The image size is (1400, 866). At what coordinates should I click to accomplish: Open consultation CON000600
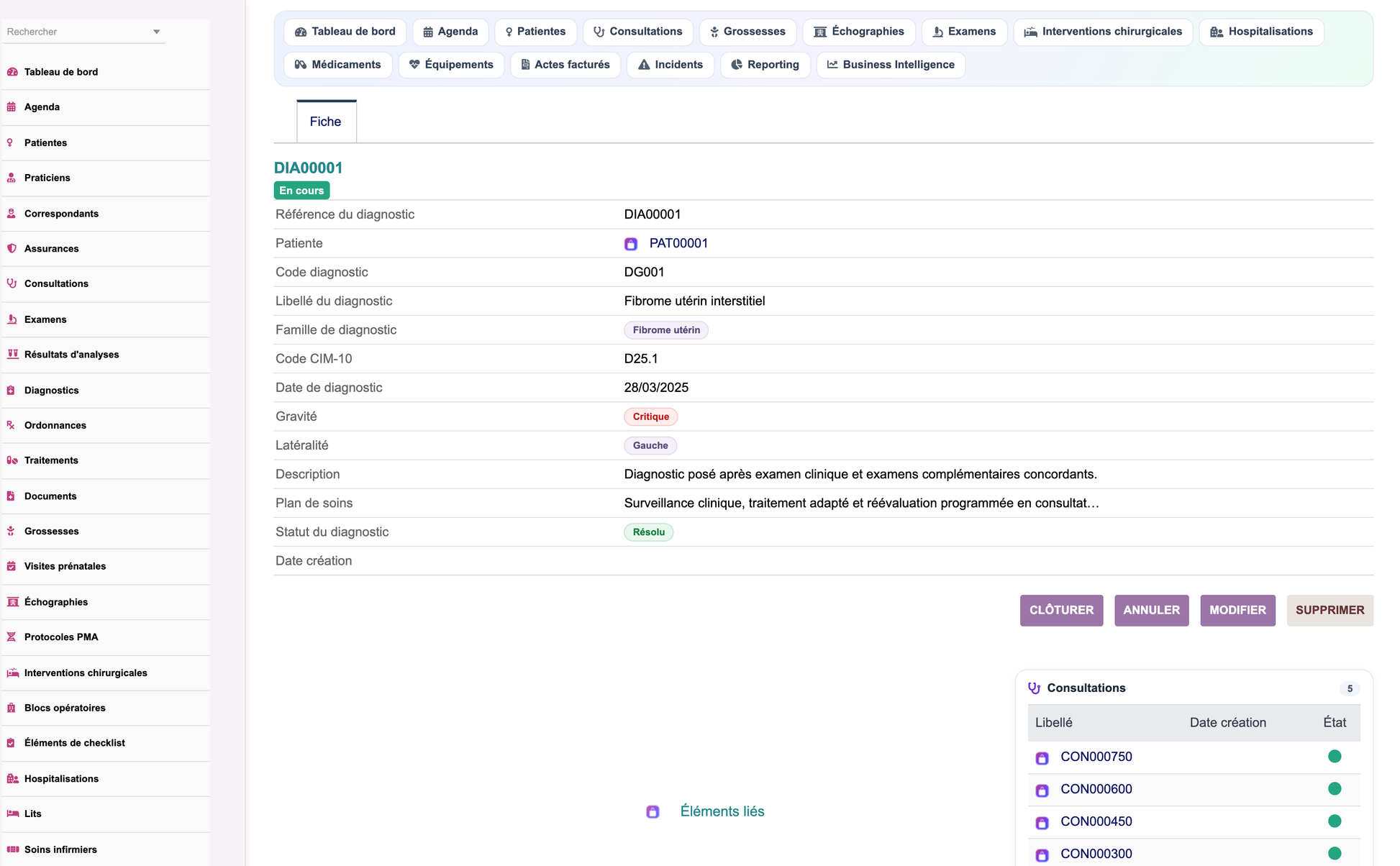1096,789
